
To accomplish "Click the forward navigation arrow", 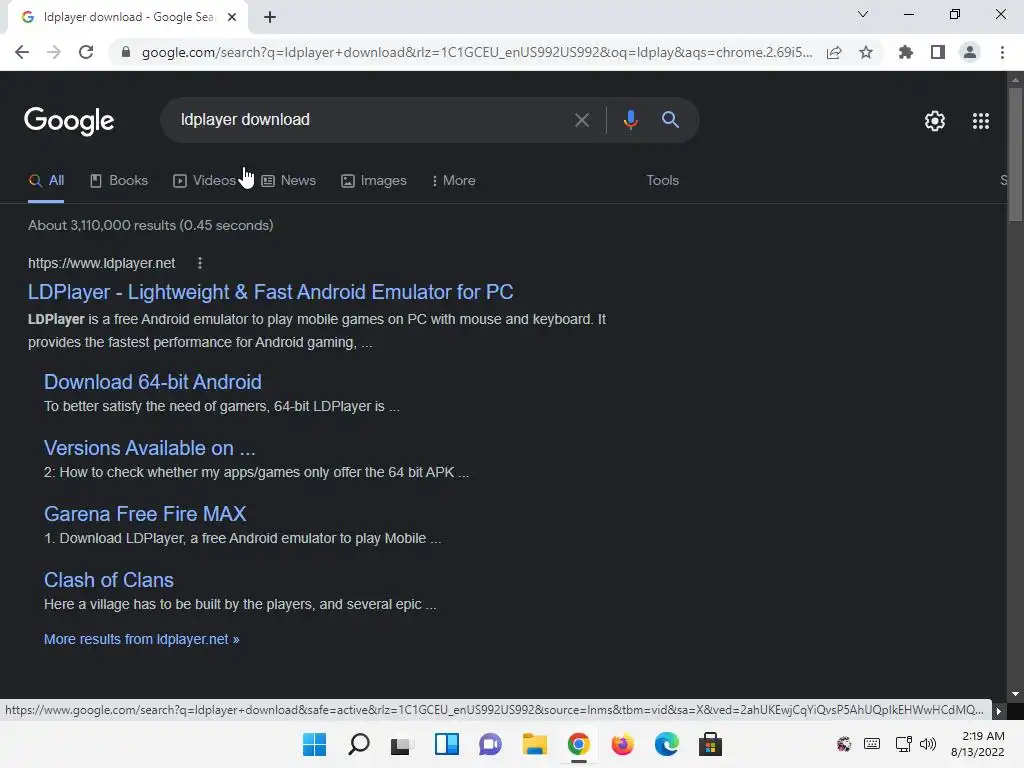I will (54, 52).
